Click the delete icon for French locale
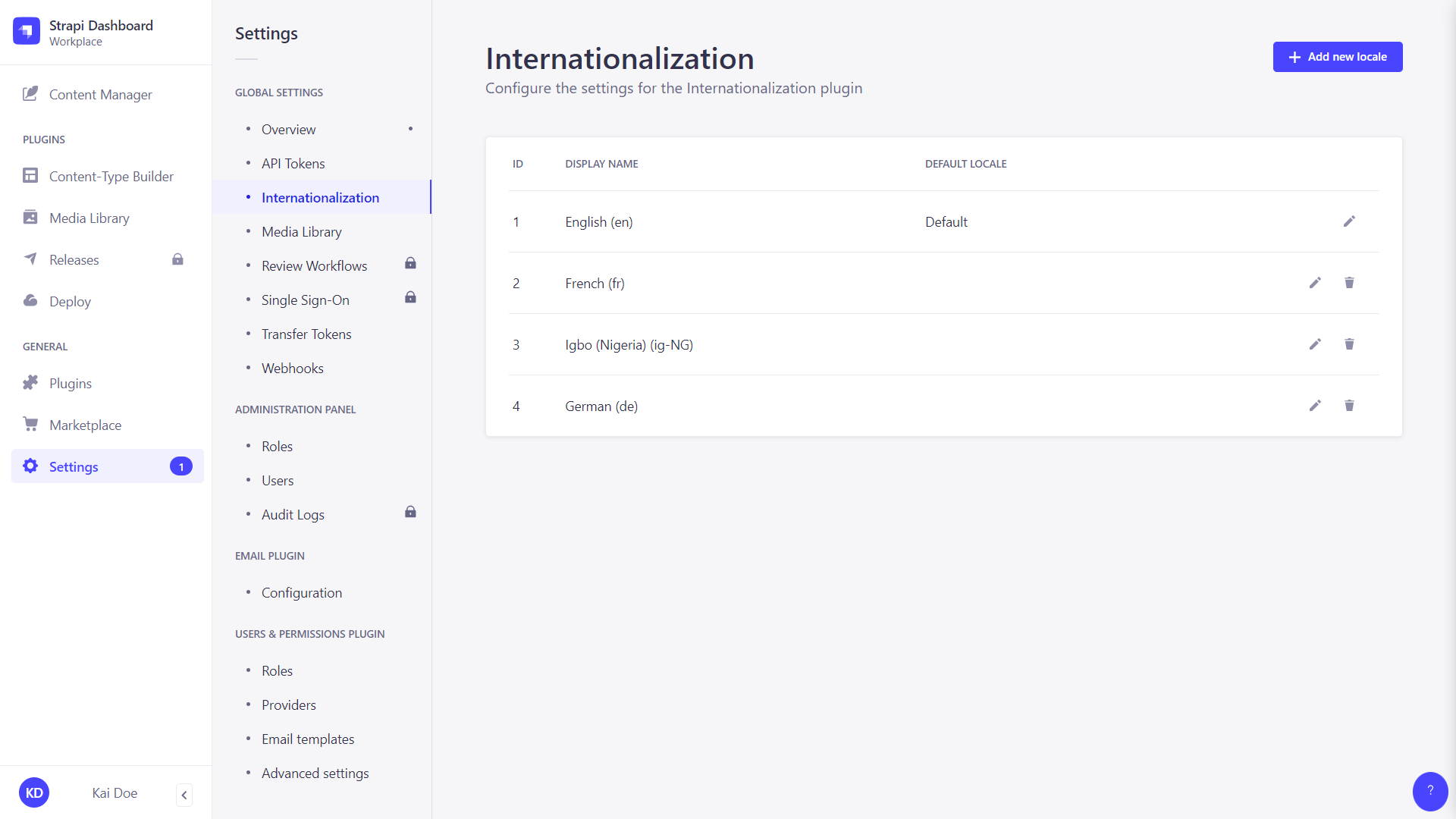The width and height of the screenshot is (1456, 819). tap(1349, 283)
